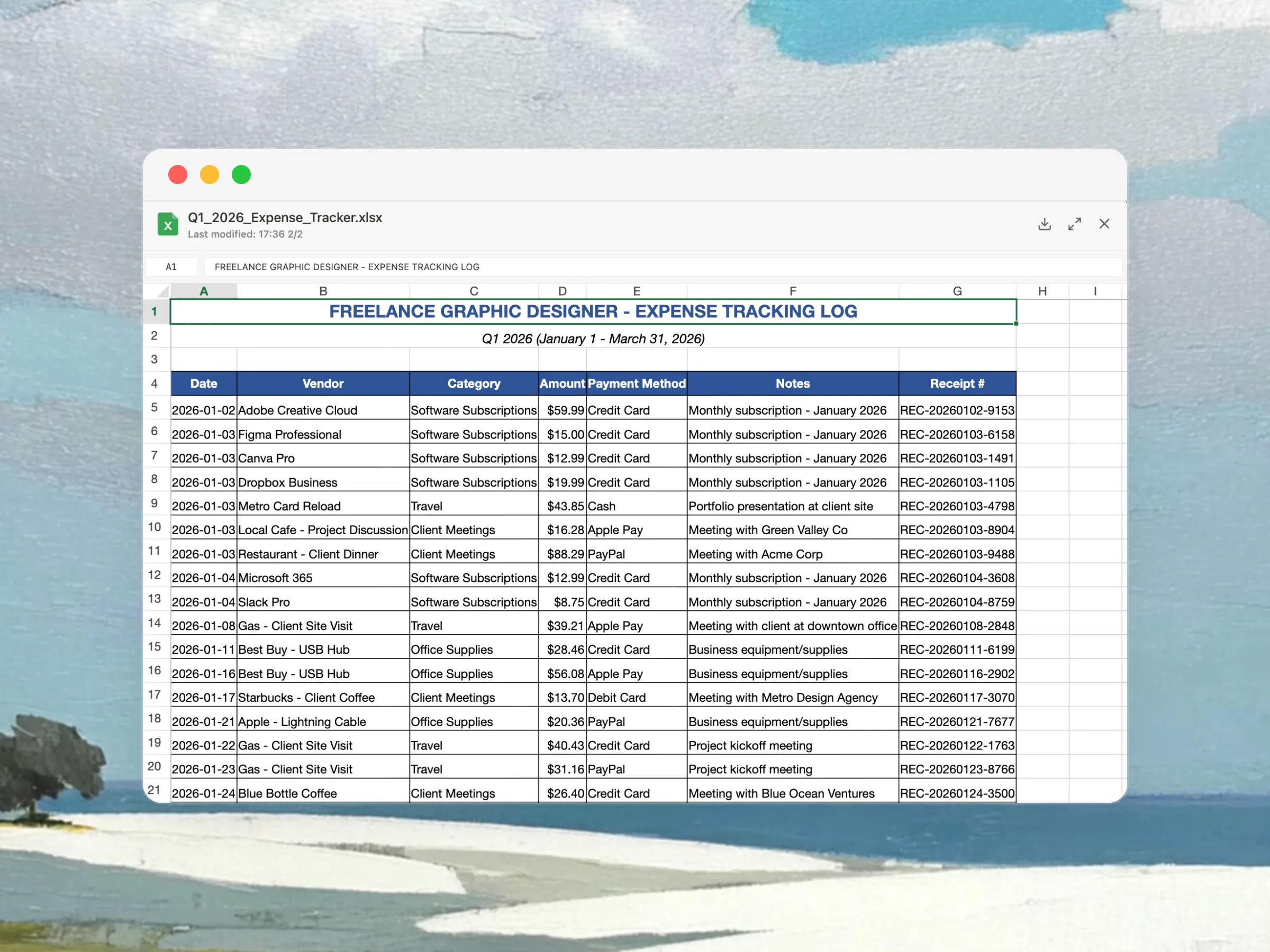Click the file name Q1_2026_Expense_Tracker.xlsx
Viewport: 1270px width, 952px height.
pyautogui.click(x=285, y=217)
